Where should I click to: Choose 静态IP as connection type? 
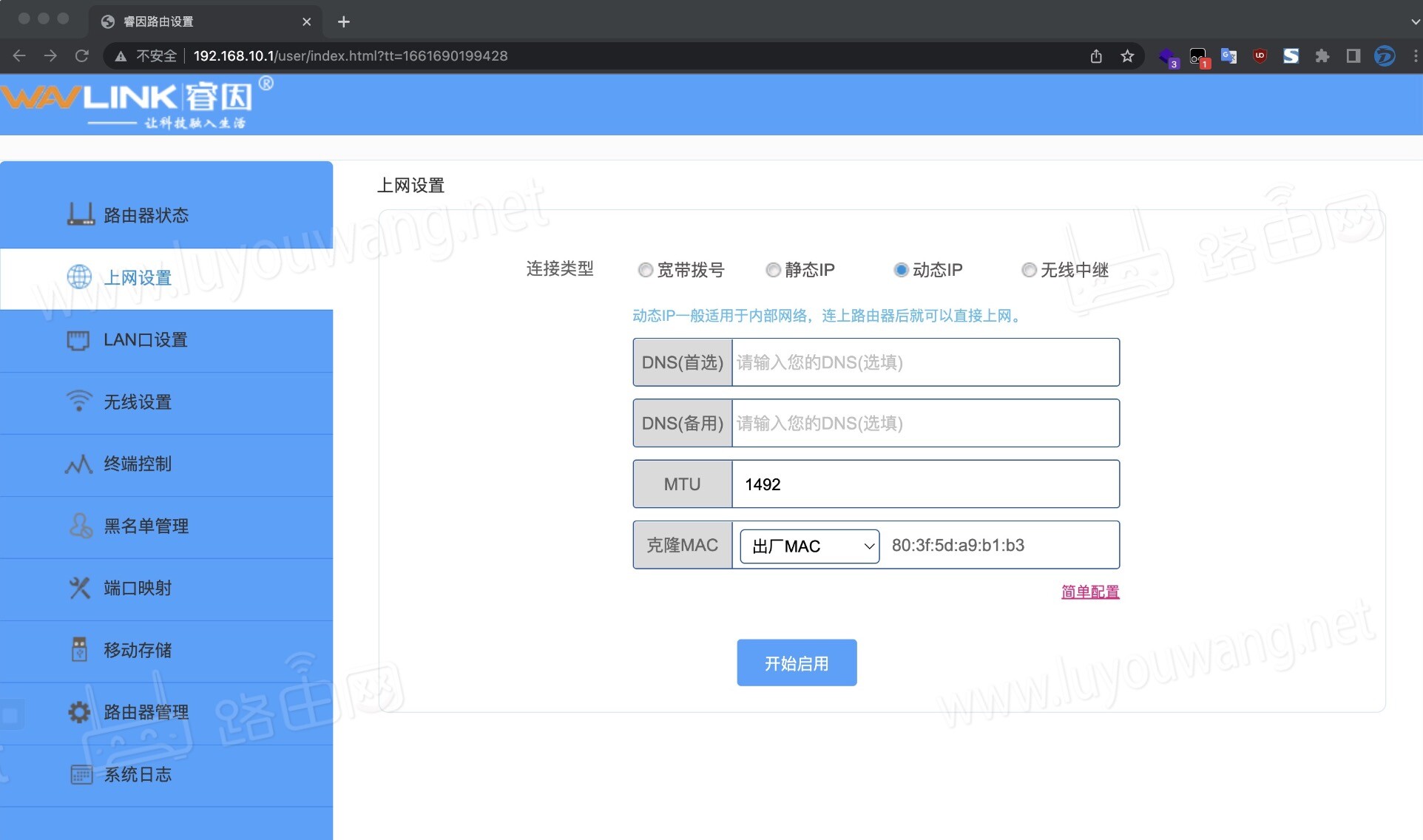click(773, 270)
